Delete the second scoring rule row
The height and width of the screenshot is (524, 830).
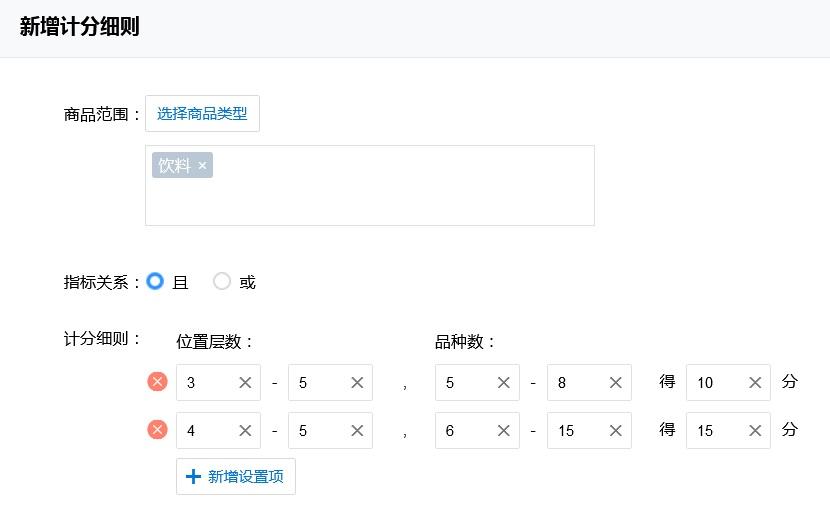click(x=157, y=429)
